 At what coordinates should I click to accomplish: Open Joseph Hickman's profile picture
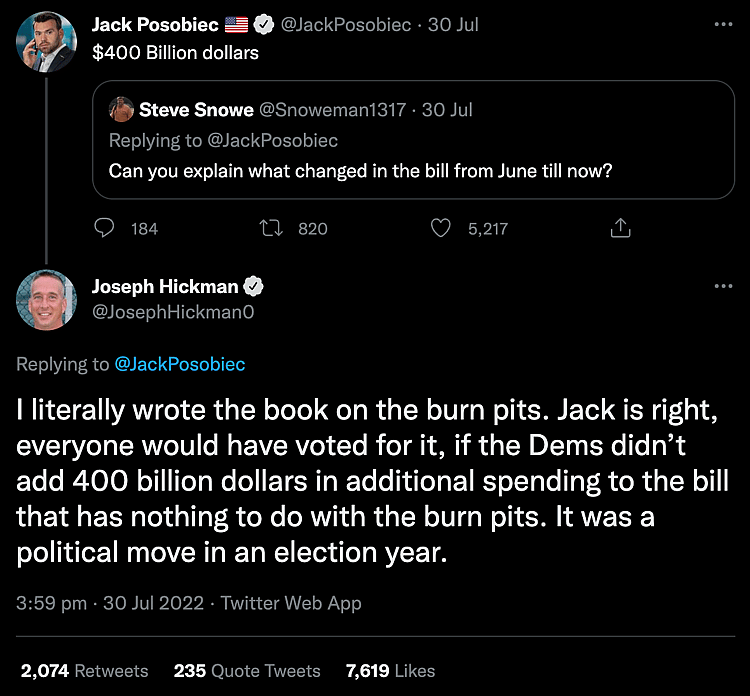click(x=46, y=299)
